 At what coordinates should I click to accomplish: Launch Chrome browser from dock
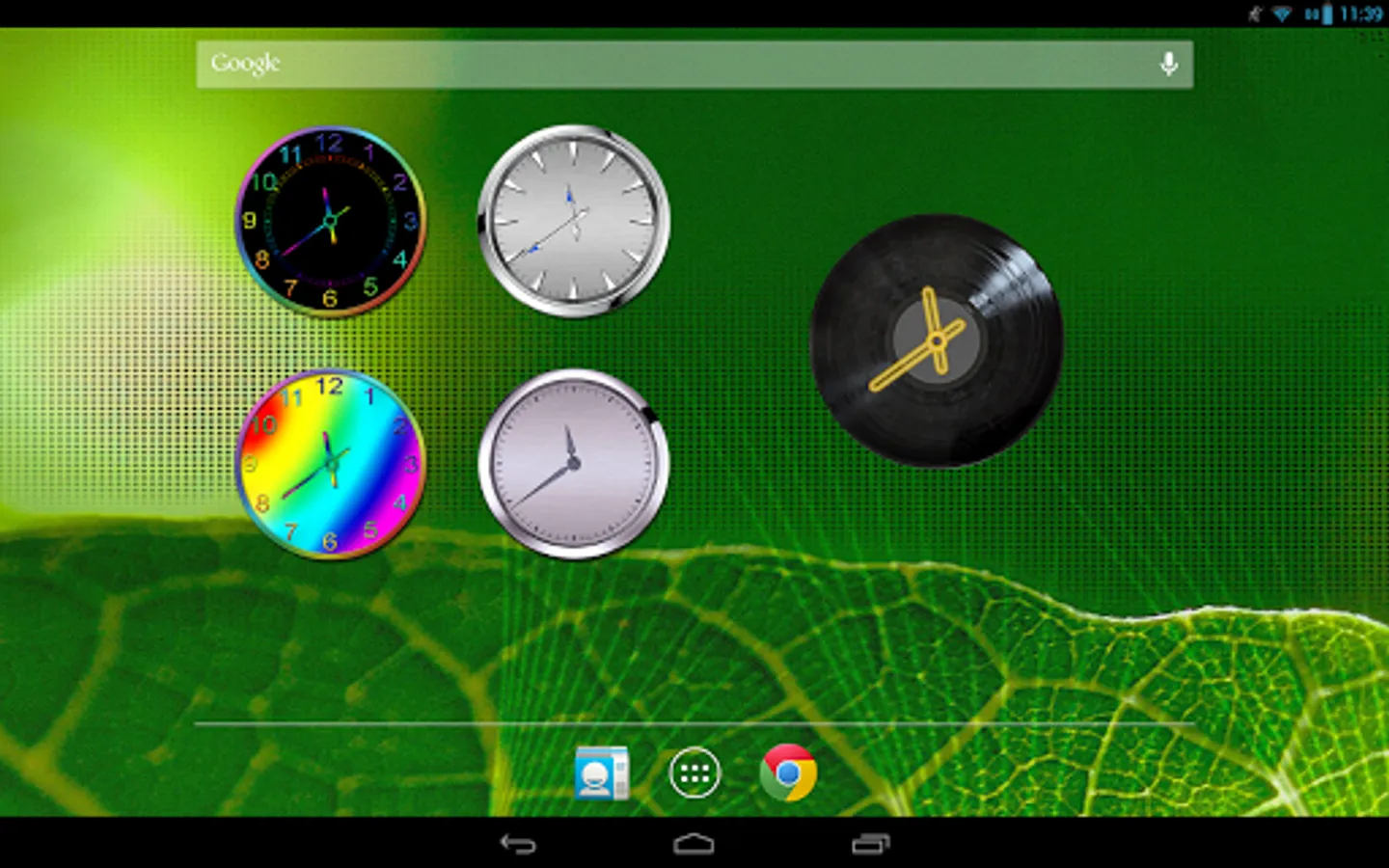[788, 773]
